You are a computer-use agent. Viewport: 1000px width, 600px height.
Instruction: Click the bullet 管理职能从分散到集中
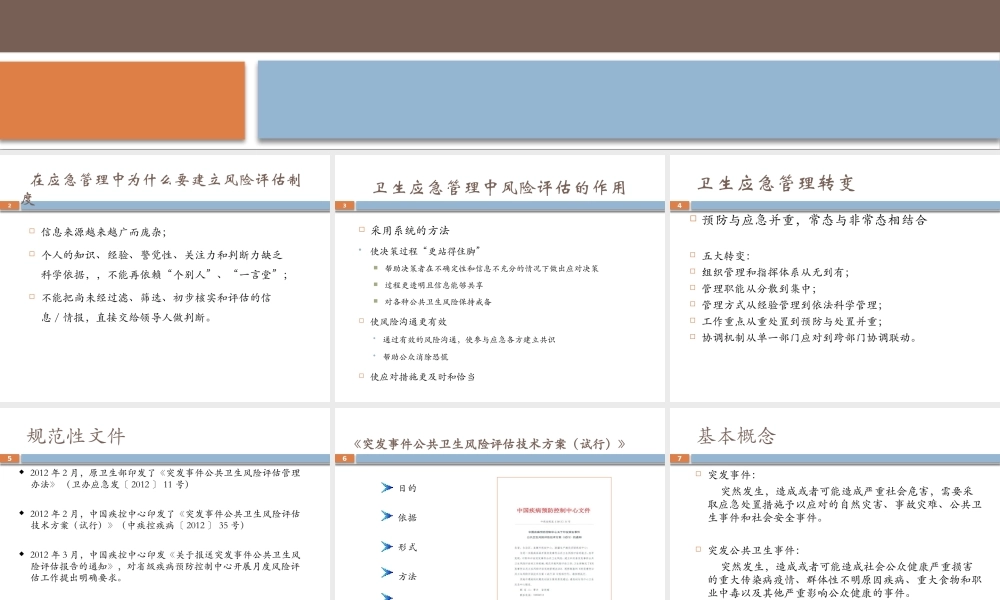point(759,289)
